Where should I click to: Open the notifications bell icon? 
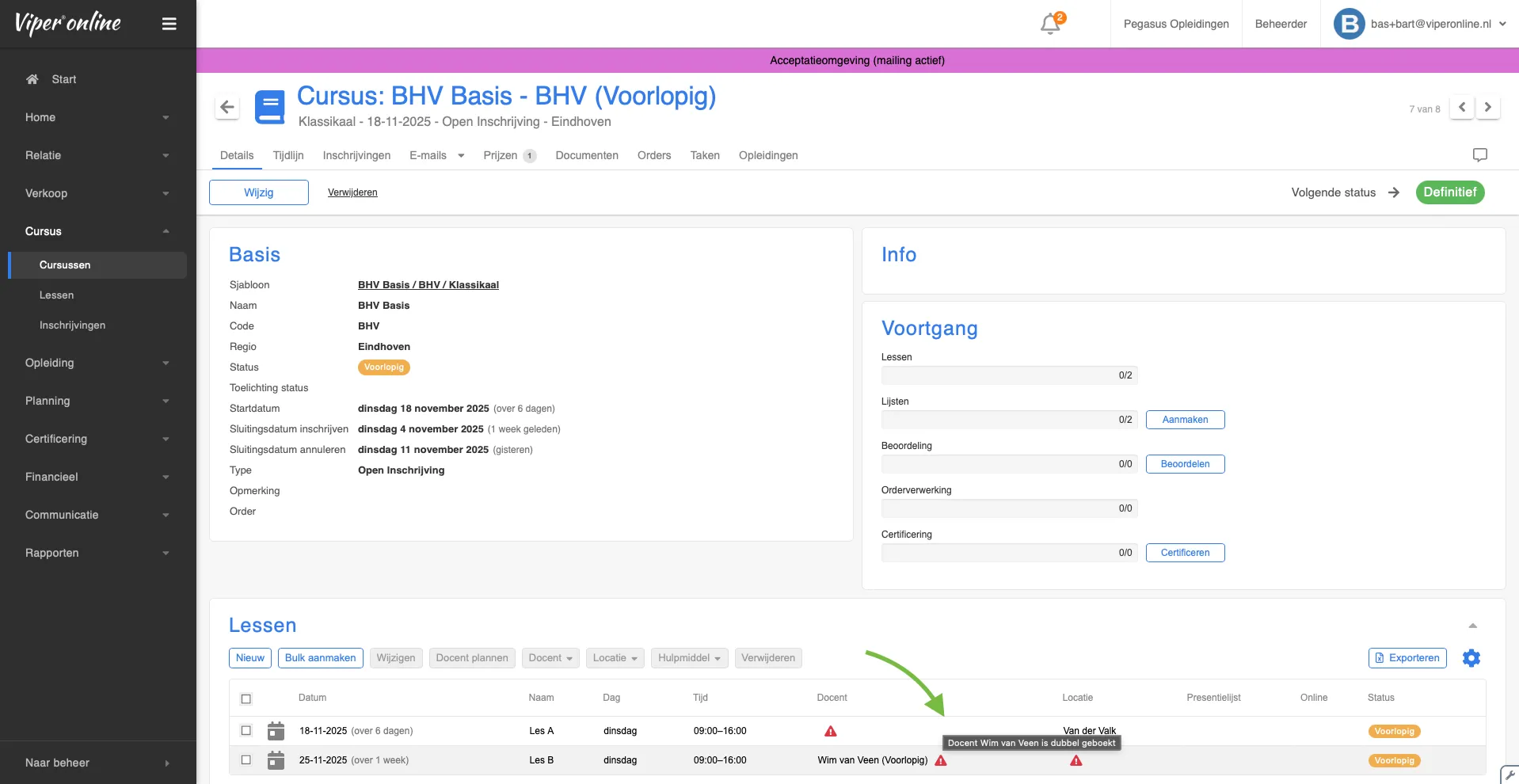click(1050, 24)
